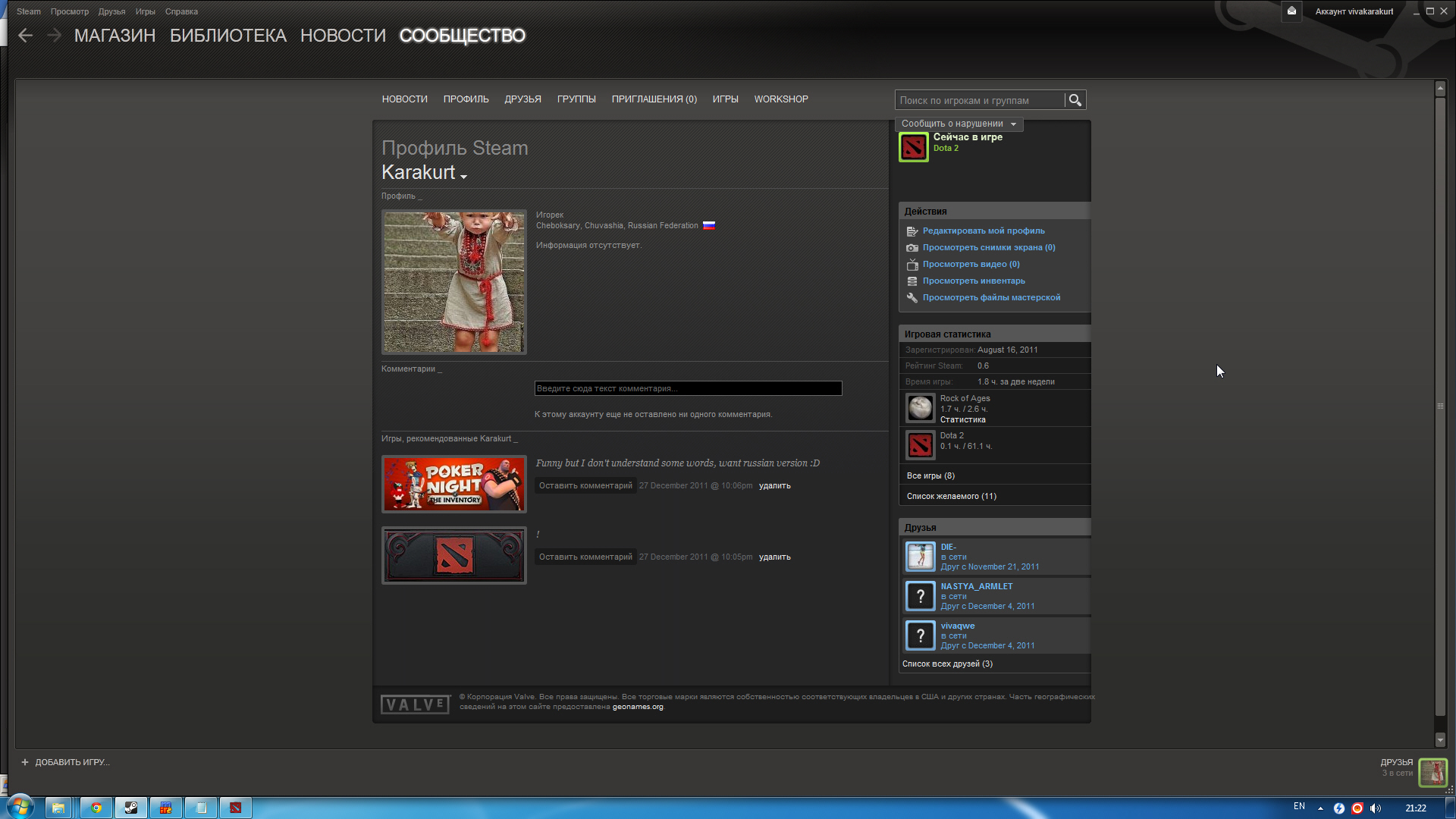Click the search magnifier icon
This screenshot has width=1456, height=819.
tap(1075, 100)
